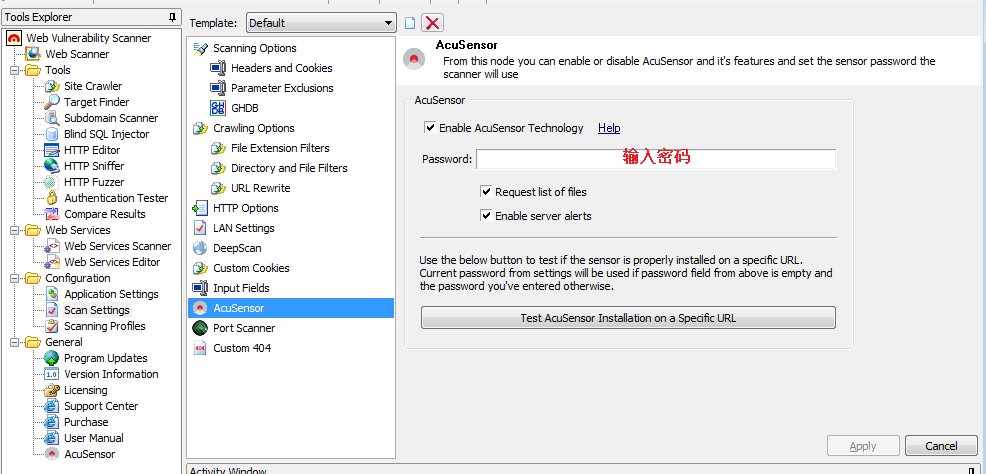
Task: Click the Apply button
Action: pyautogui.click(x=863, y=446)
